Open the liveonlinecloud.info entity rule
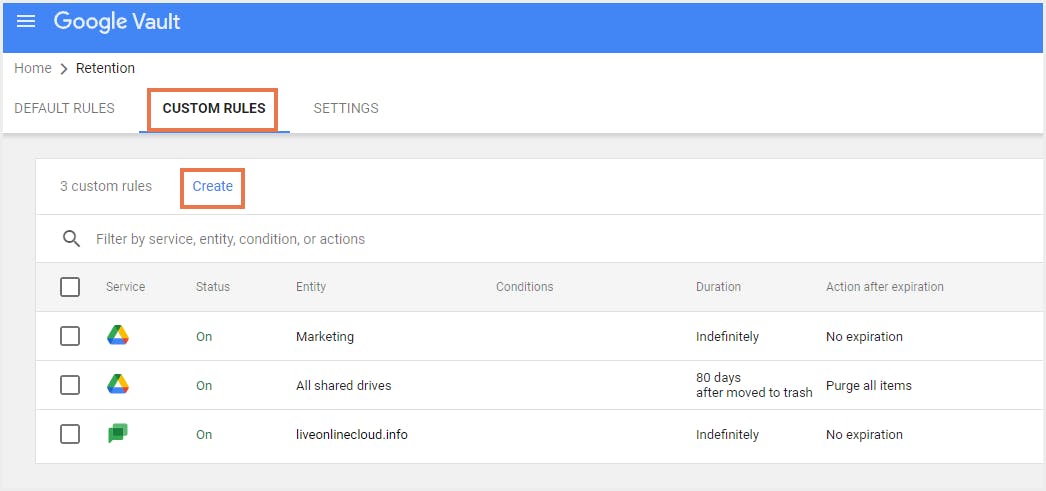The width and height of the screenshot is (1046, 491). coord(352,435)
